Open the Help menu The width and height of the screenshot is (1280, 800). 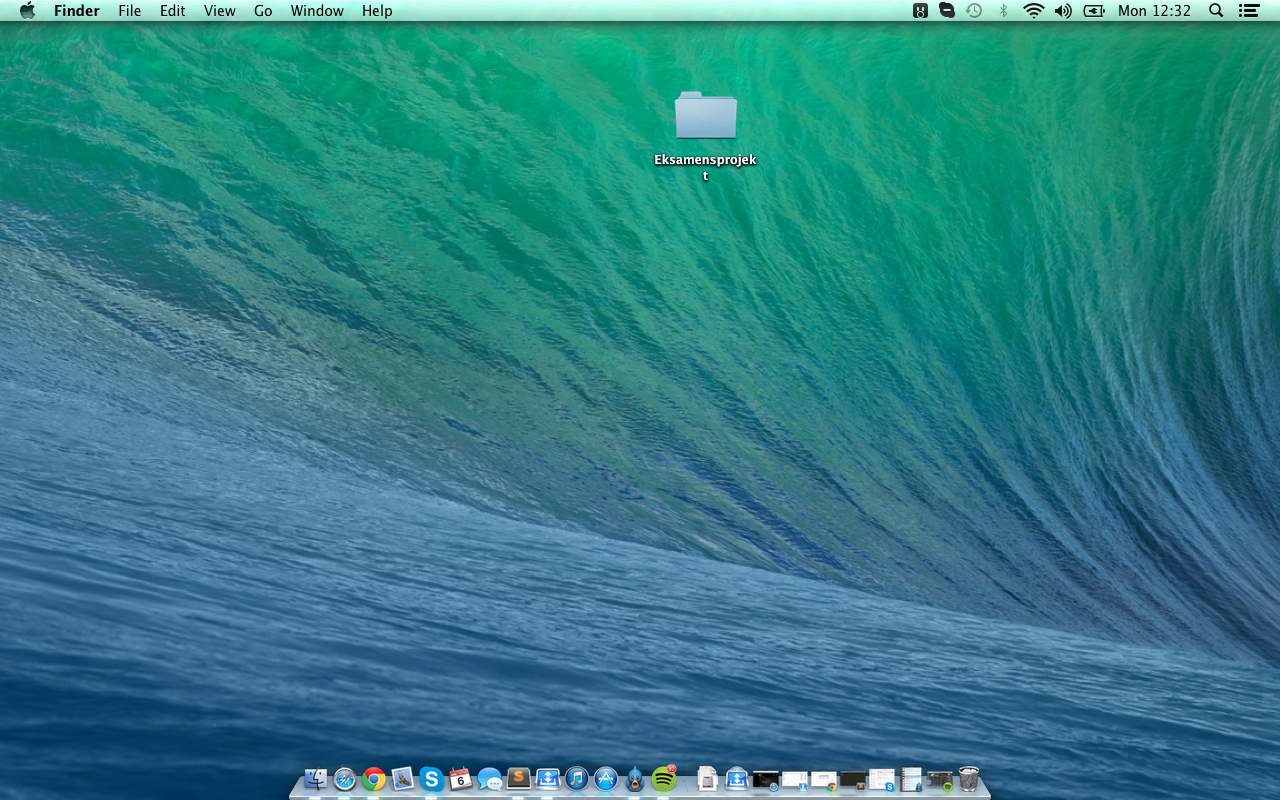(x=377, y=11)
